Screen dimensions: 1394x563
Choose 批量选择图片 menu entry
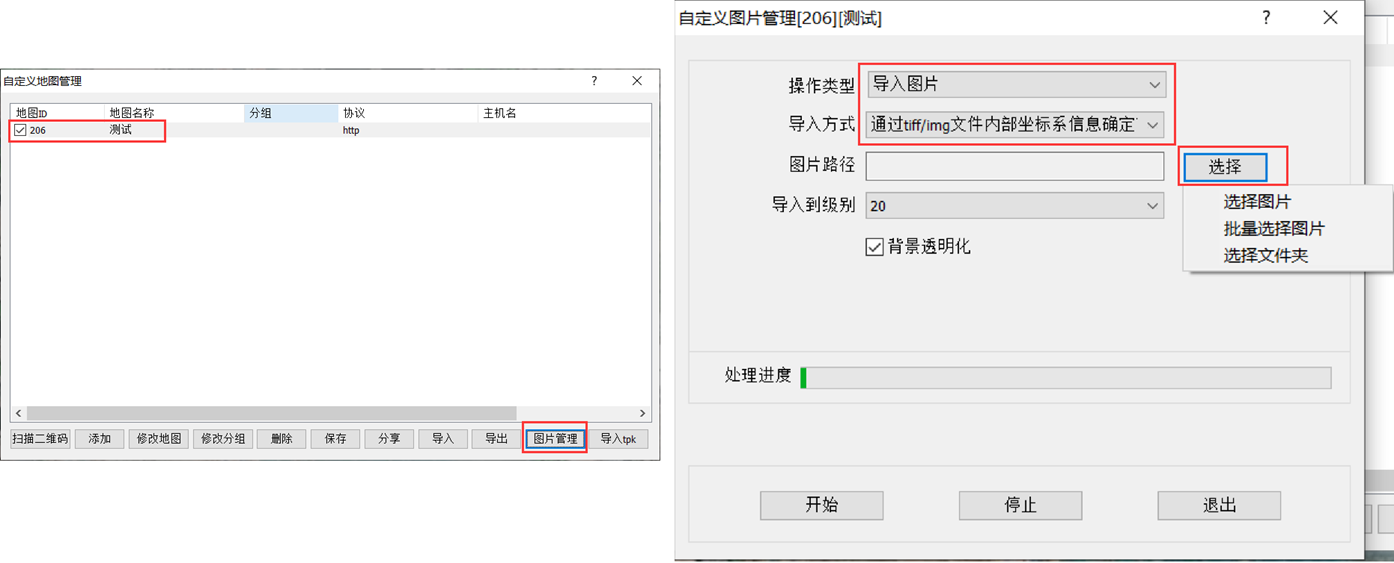point(1274,229)
